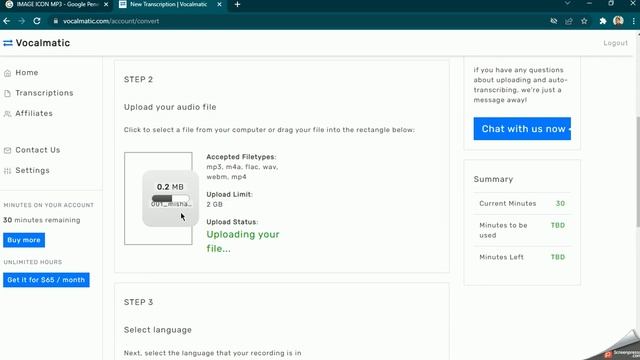The height and width of the screenshot is (360, 640).
Task: Click the 'STEP 2' heading
Action: point(138,80)
